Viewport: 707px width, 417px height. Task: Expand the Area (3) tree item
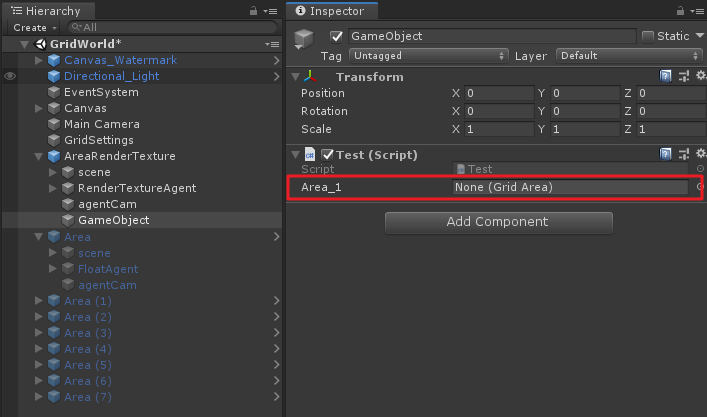39,333
